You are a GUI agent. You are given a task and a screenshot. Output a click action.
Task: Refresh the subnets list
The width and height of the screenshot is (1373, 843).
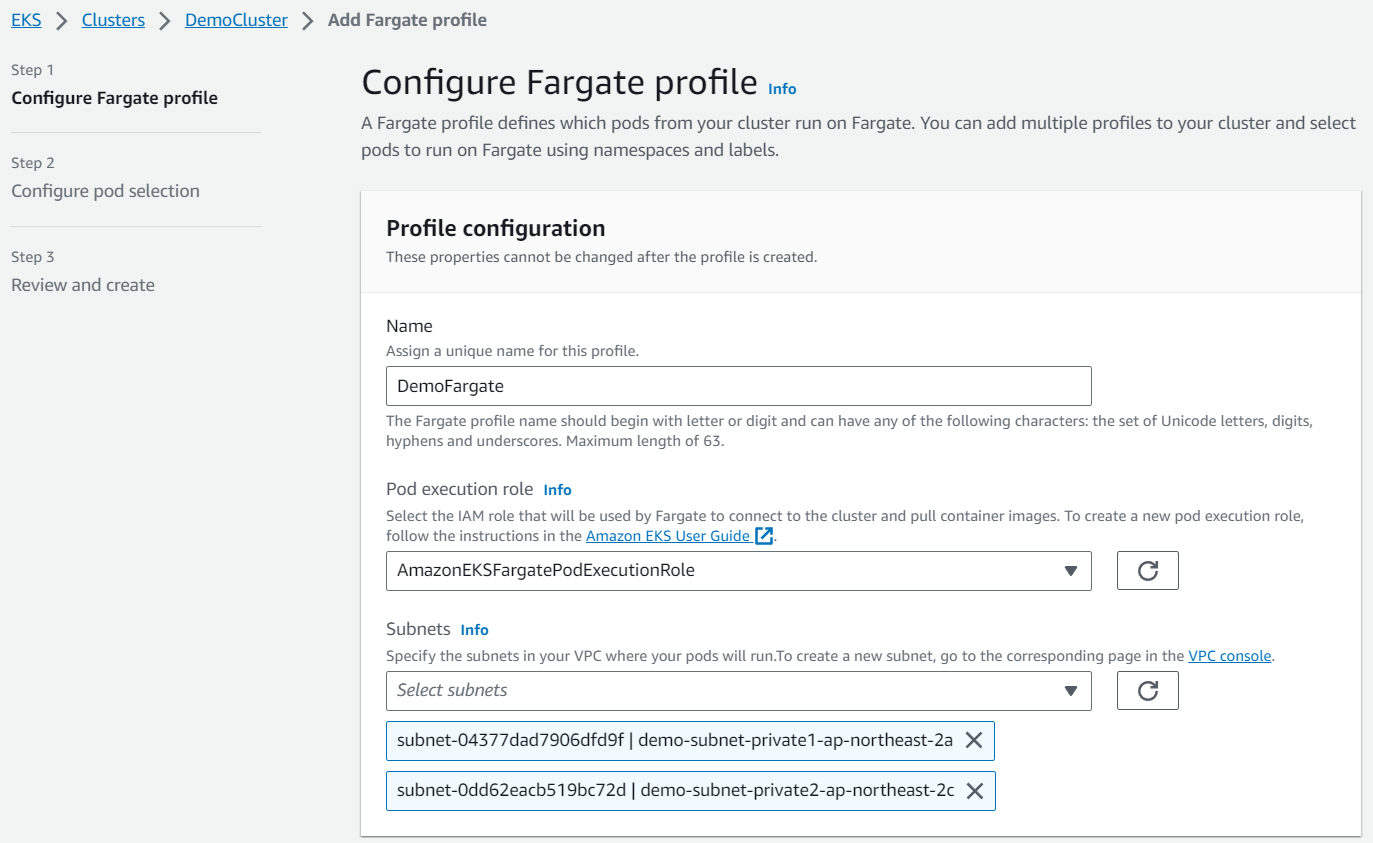coord(1147,690)
